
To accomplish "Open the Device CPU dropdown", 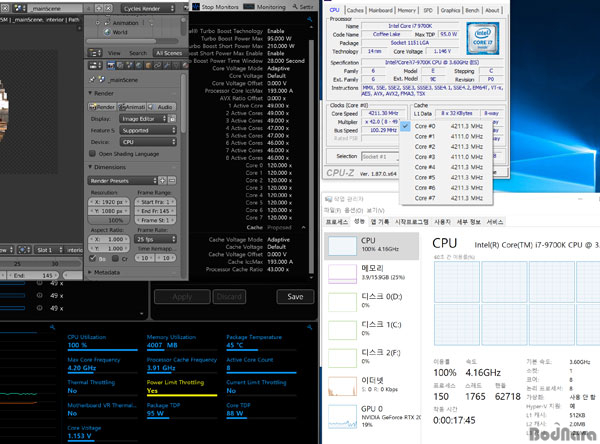I will tap(148, 142).
